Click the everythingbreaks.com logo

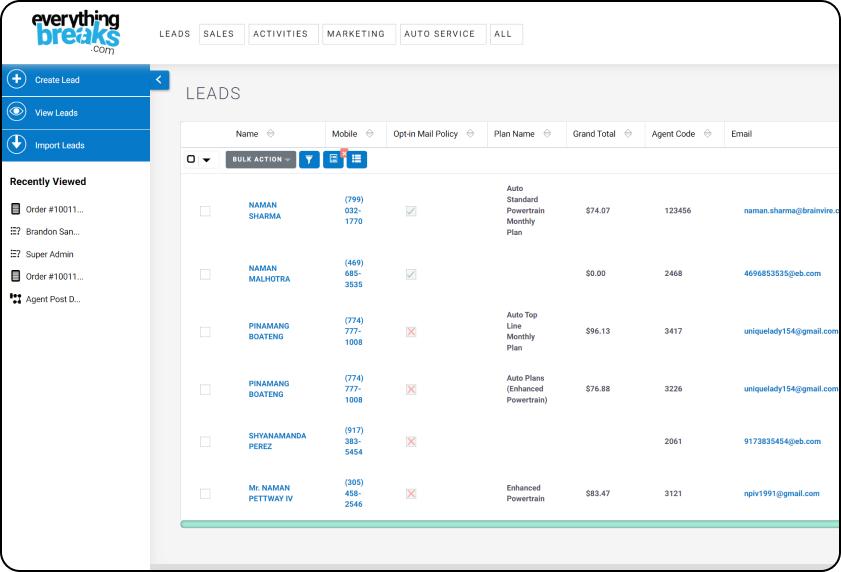pyautogui.click(x=75, y=33)
